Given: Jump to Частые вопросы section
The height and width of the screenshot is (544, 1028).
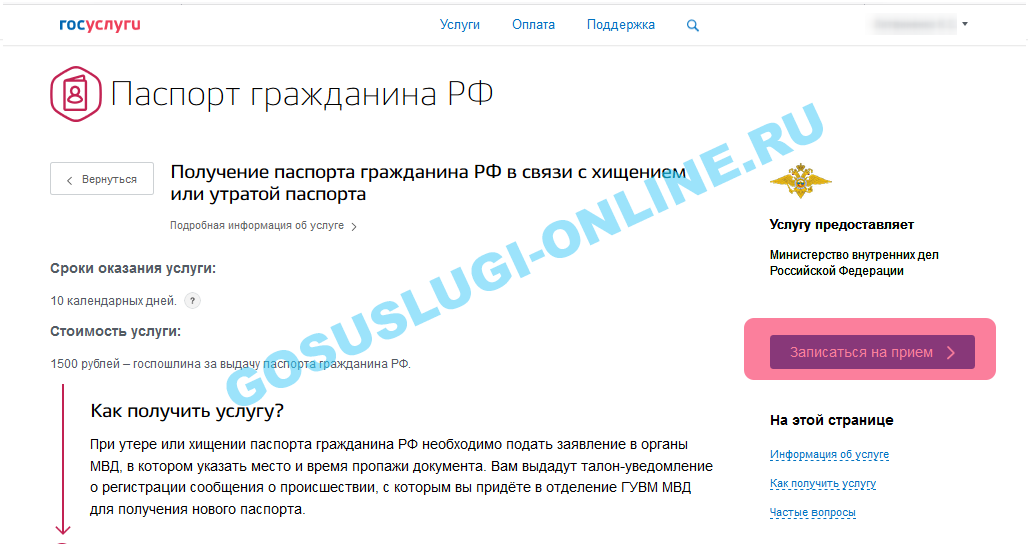Looking at the screenshot, I should [812, 513].
